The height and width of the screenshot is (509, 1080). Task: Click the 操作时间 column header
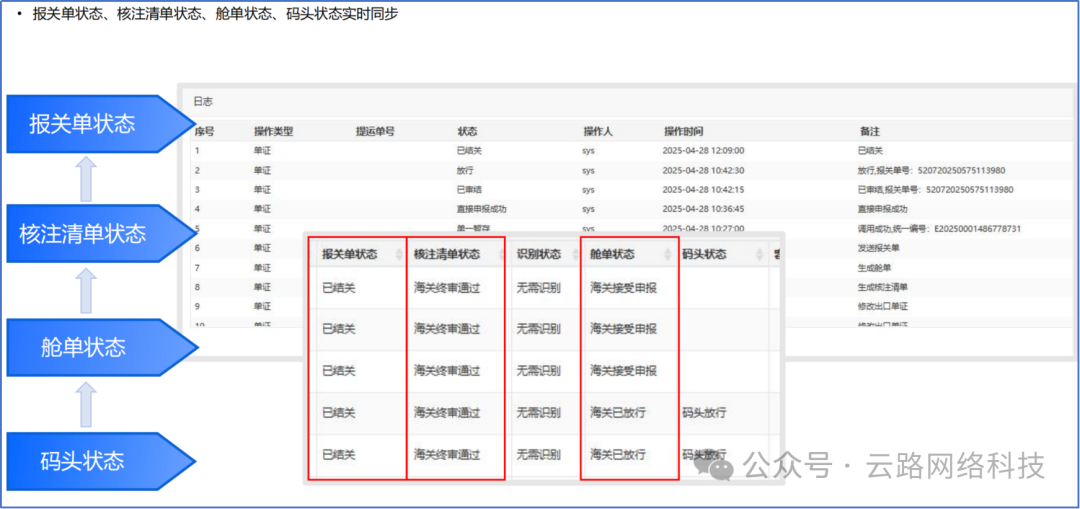click(x=683, y=131)
